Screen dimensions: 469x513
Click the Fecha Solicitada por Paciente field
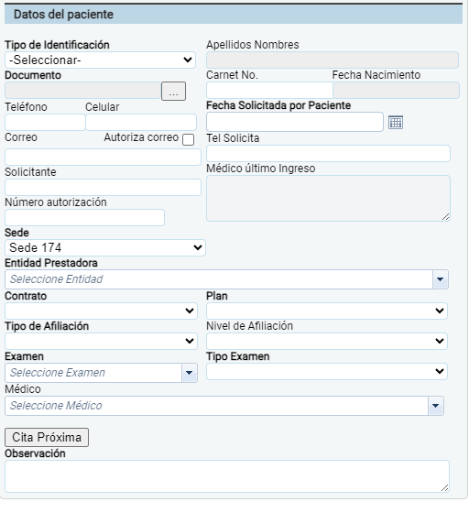(x=295, y=122)
